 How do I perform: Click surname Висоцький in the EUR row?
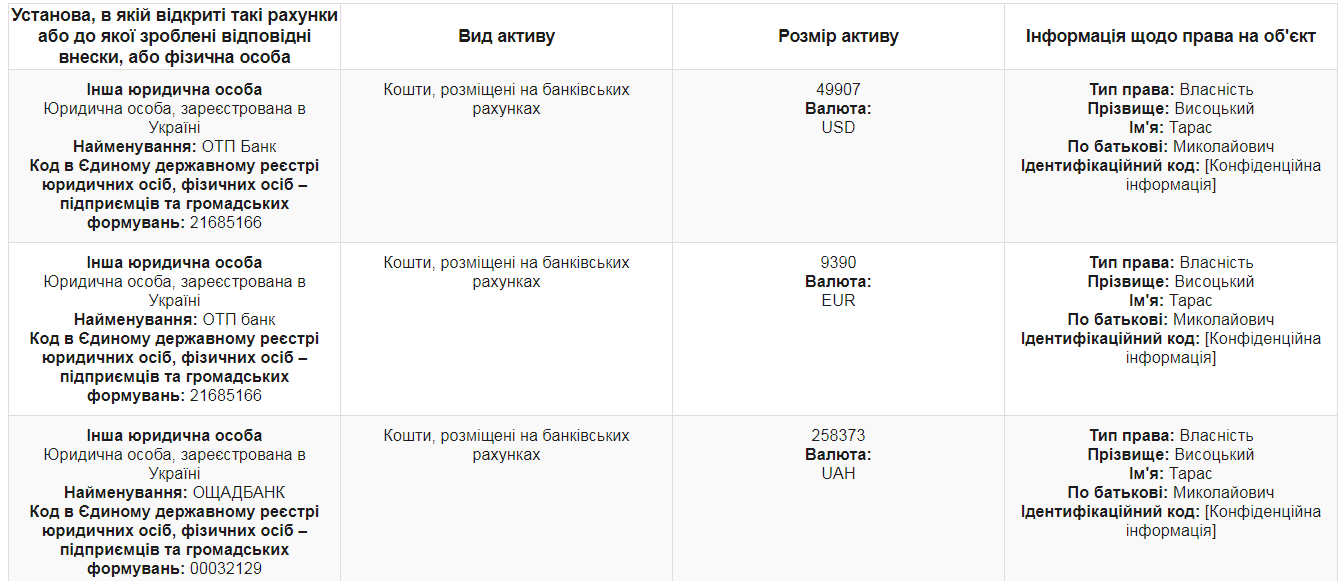(1214, 282)
